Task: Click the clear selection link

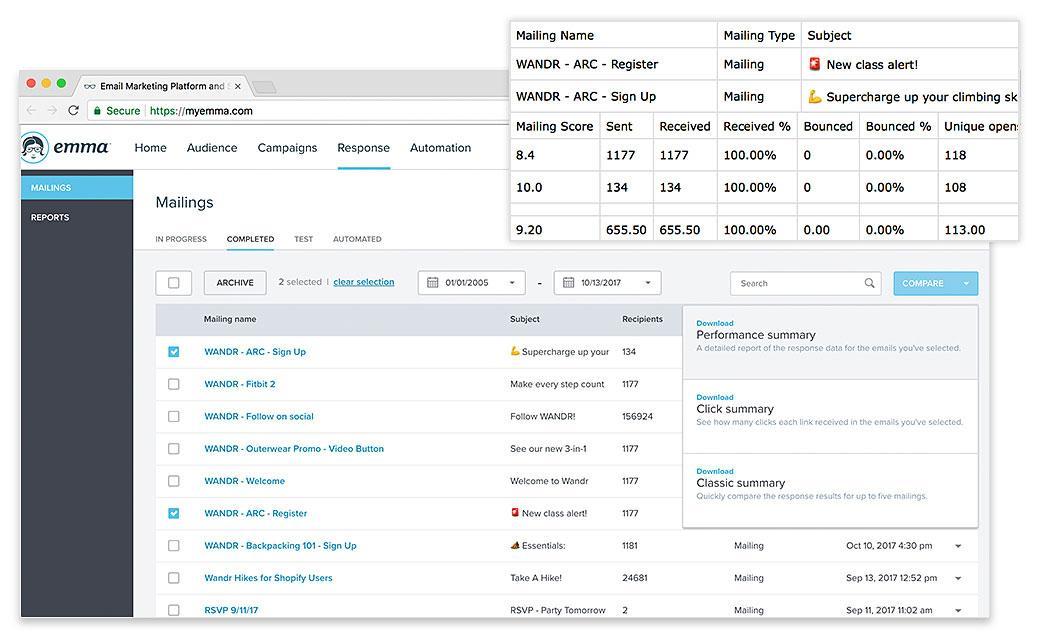Action: tap(363, 282)
